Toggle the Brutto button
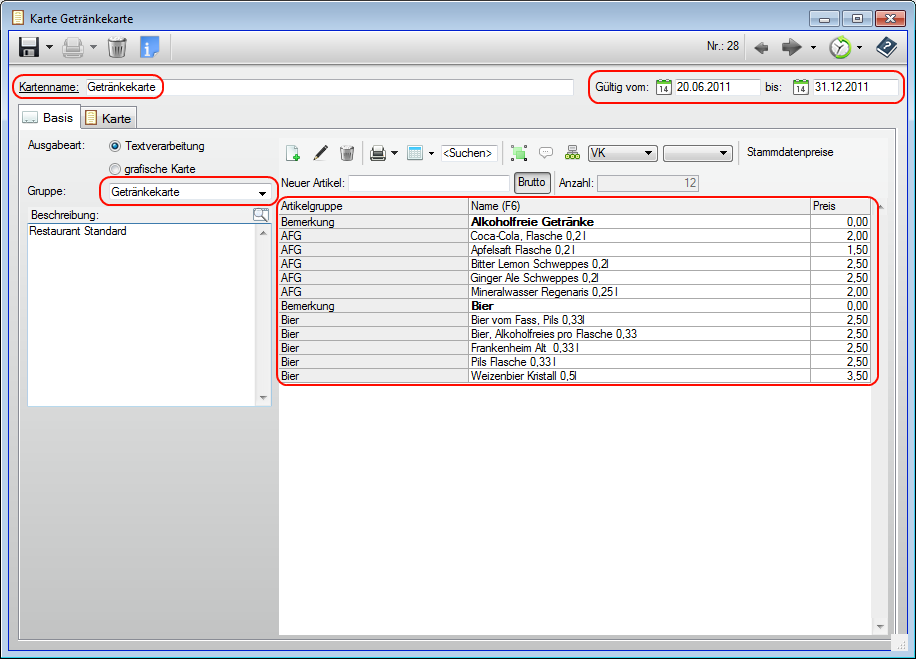The width and height of the screenshot is (916, 659). coord(531,183)
